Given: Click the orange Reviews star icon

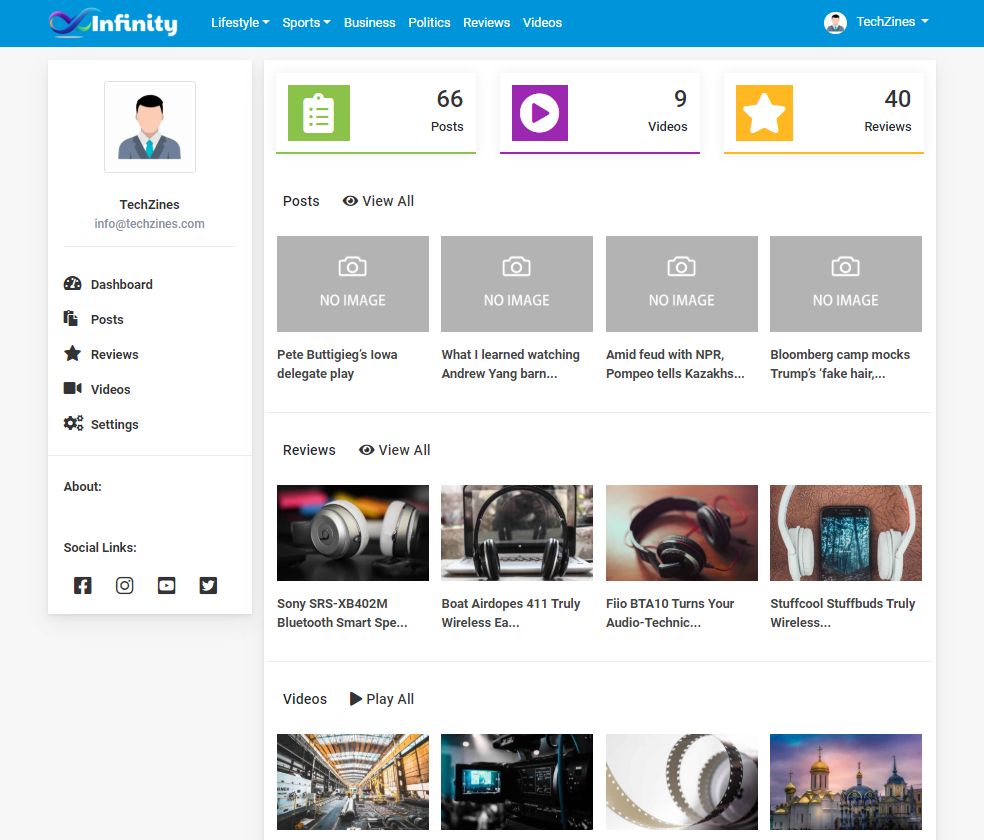Looking at the screenshot, I should point(764,113).
